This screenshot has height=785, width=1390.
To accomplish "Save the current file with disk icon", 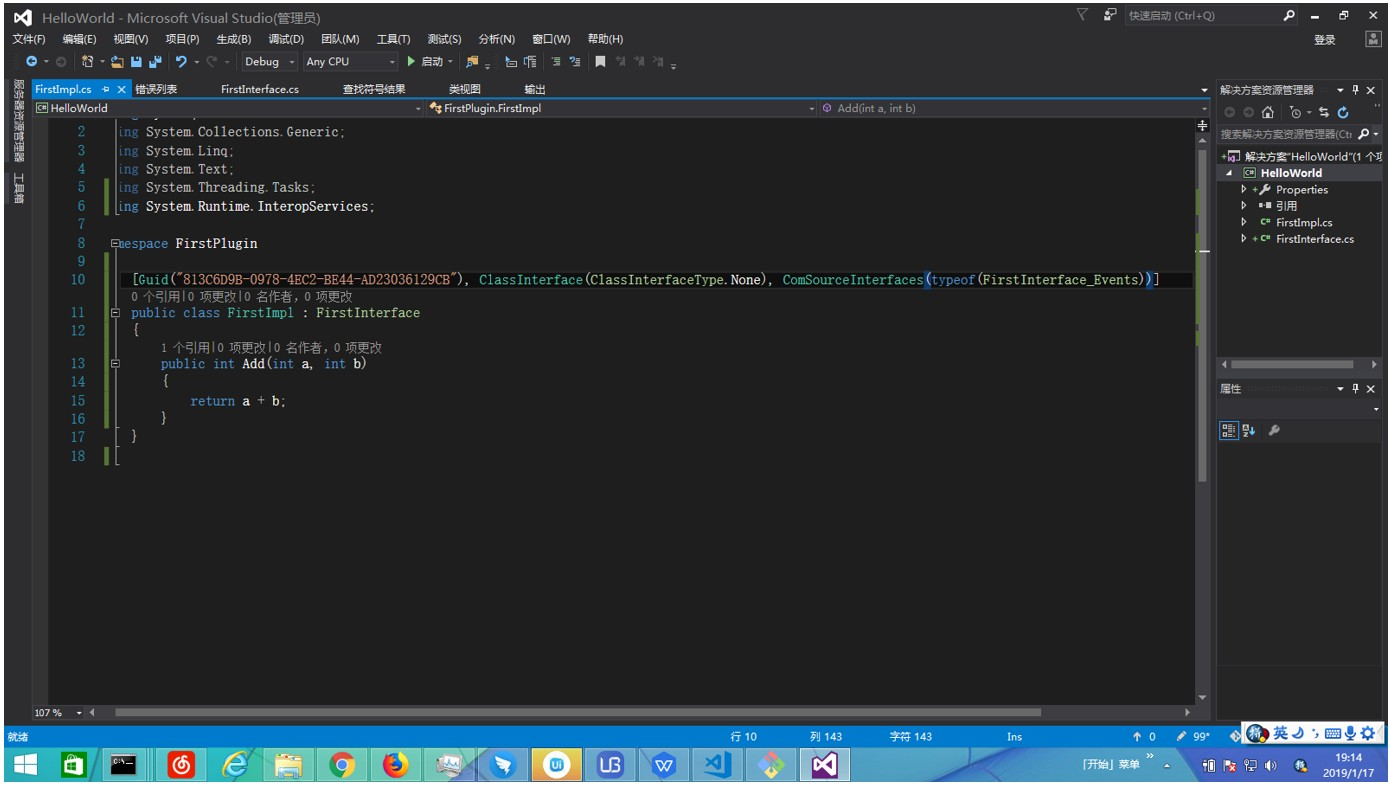I will click(137, 62).
